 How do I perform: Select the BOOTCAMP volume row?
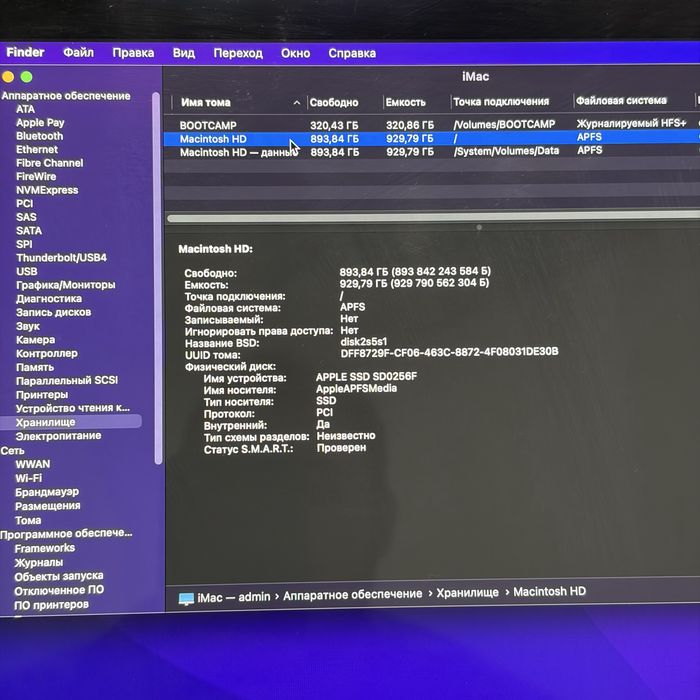click(x=432, y=125)
